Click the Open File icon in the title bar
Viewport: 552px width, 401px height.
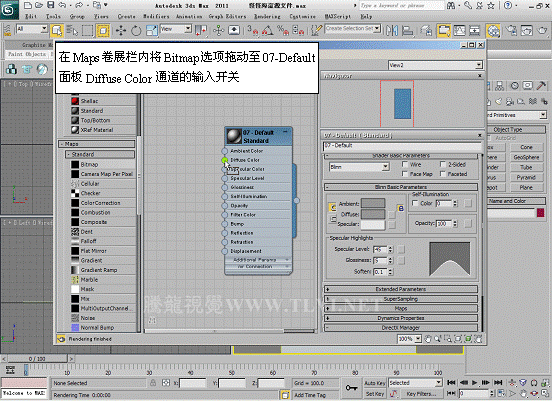point(39,5)
